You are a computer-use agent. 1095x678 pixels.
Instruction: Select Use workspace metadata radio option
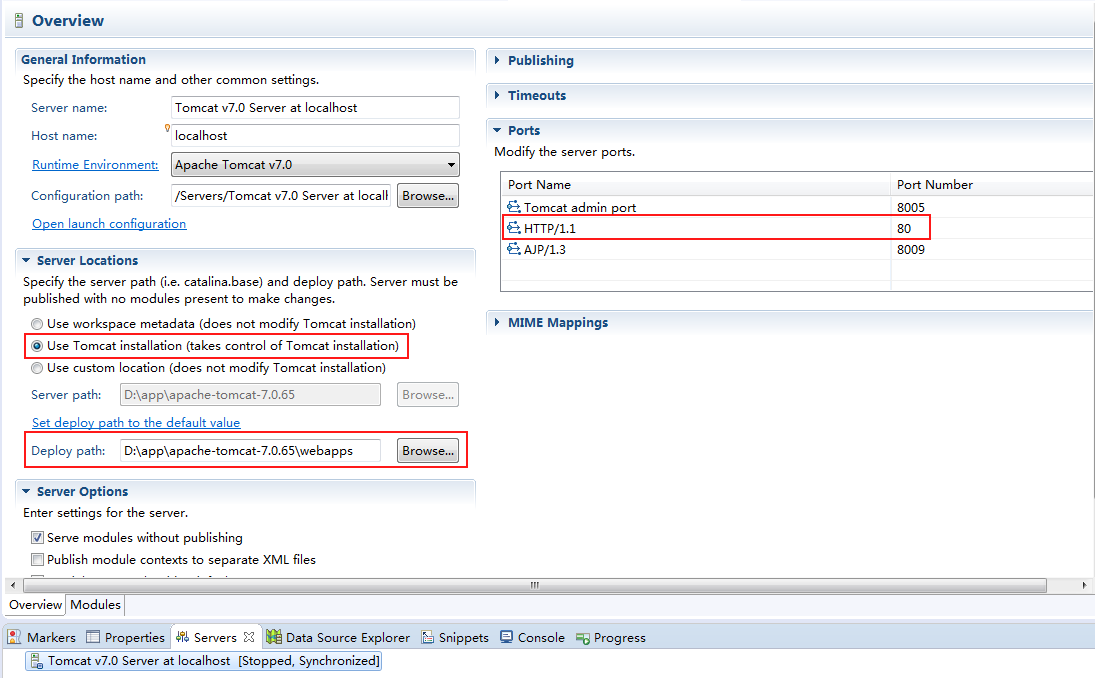pos(37,324)
